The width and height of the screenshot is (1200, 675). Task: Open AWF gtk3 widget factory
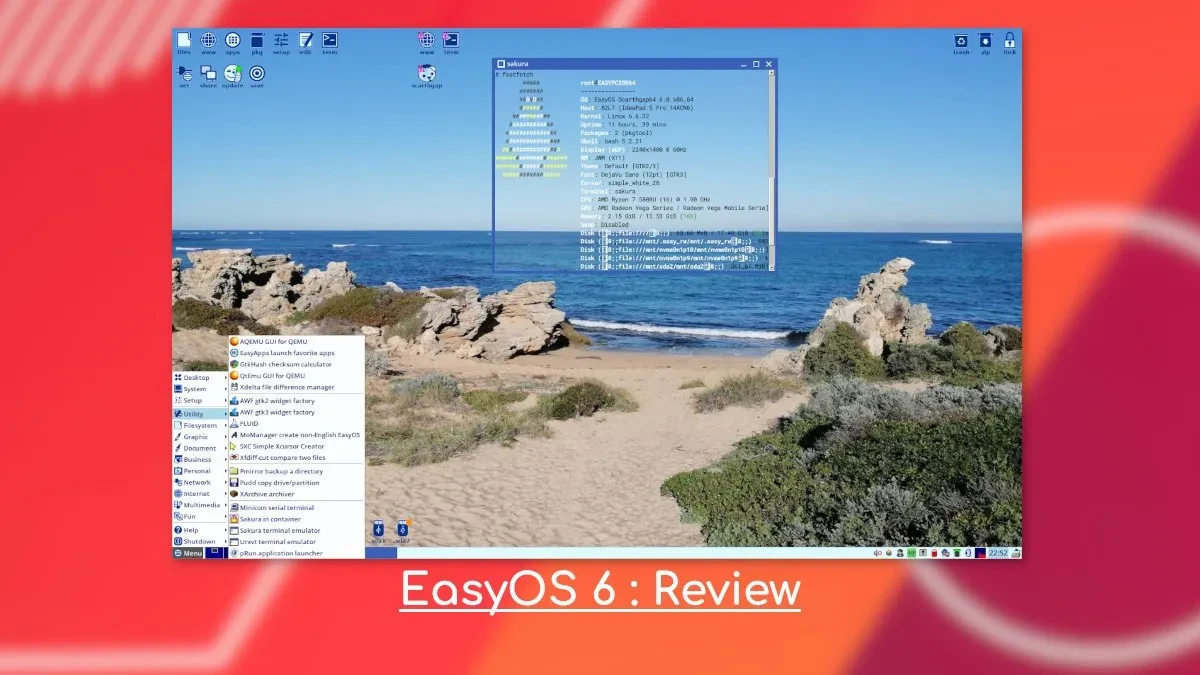(297, 412)
